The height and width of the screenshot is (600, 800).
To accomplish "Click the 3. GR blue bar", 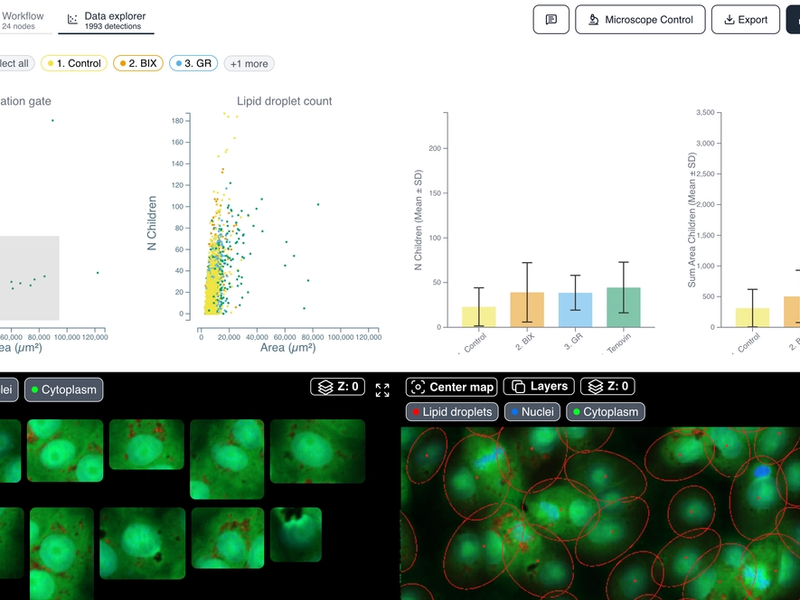I will 576,310.
